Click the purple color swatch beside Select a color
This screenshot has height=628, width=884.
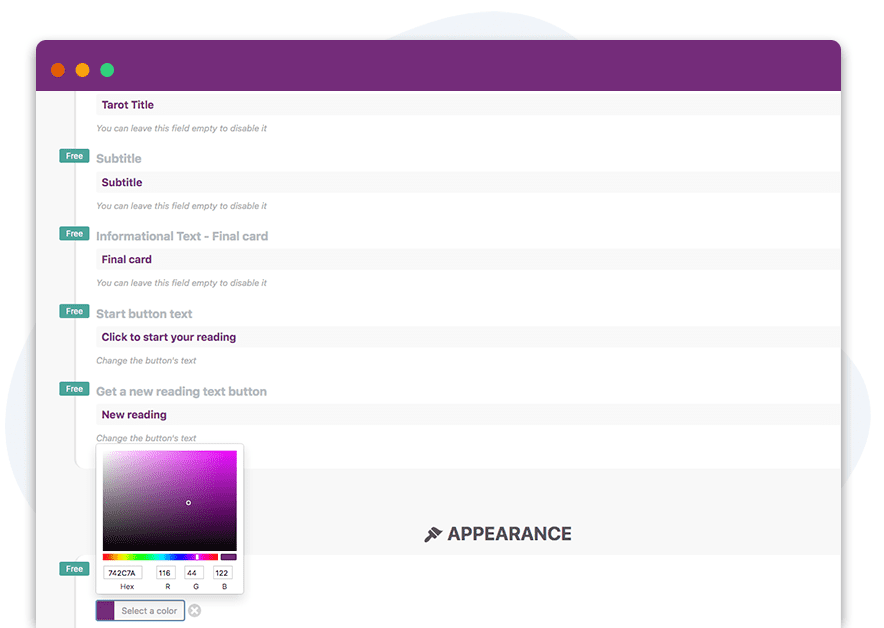105,611
